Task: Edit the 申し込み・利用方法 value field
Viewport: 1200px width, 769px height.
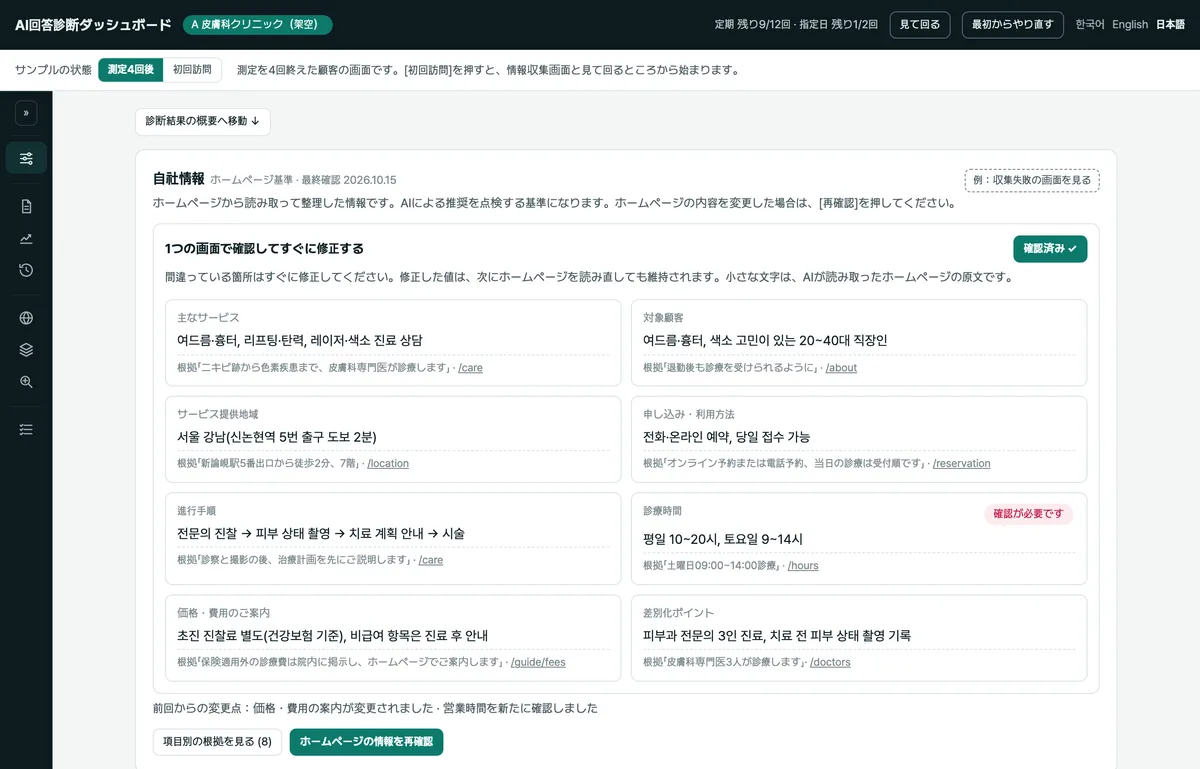Action: coord(859,437)
